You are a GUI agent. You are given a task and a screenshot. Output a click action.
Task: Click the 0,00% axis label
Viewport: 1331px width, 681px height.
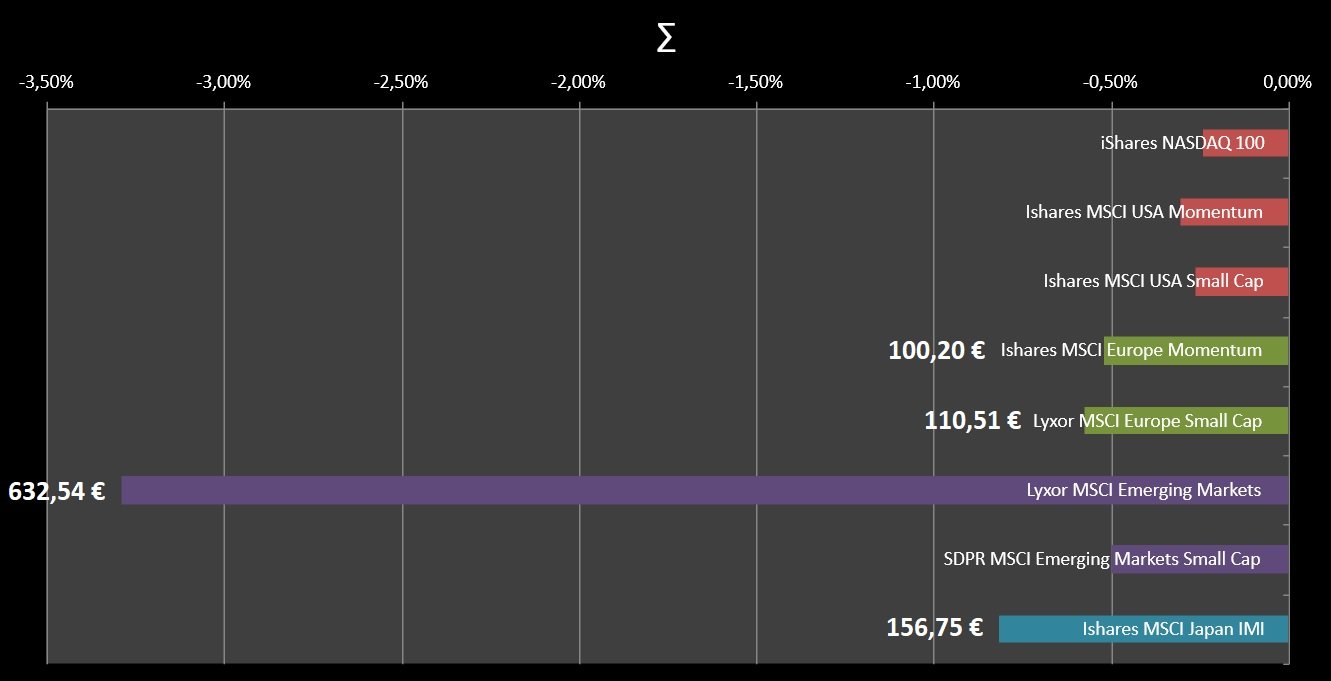point(1287,82)
